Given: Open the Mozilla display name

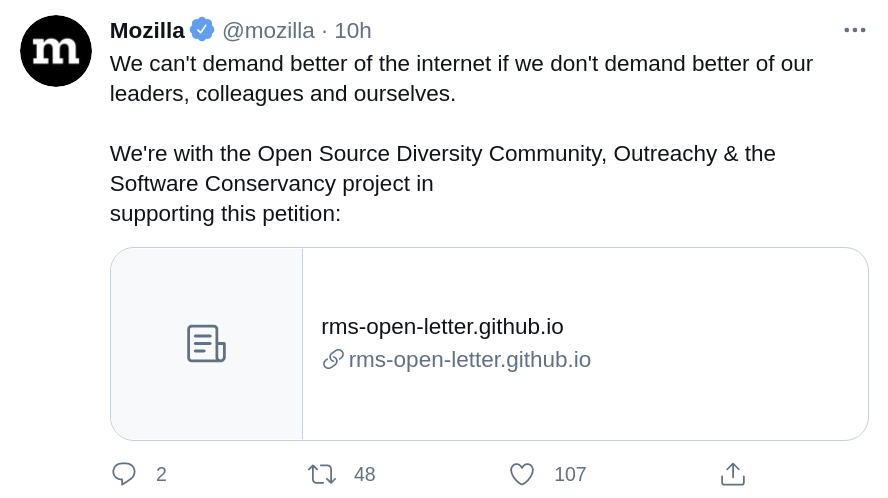Looking at the screenshot, I should point(147,31).
